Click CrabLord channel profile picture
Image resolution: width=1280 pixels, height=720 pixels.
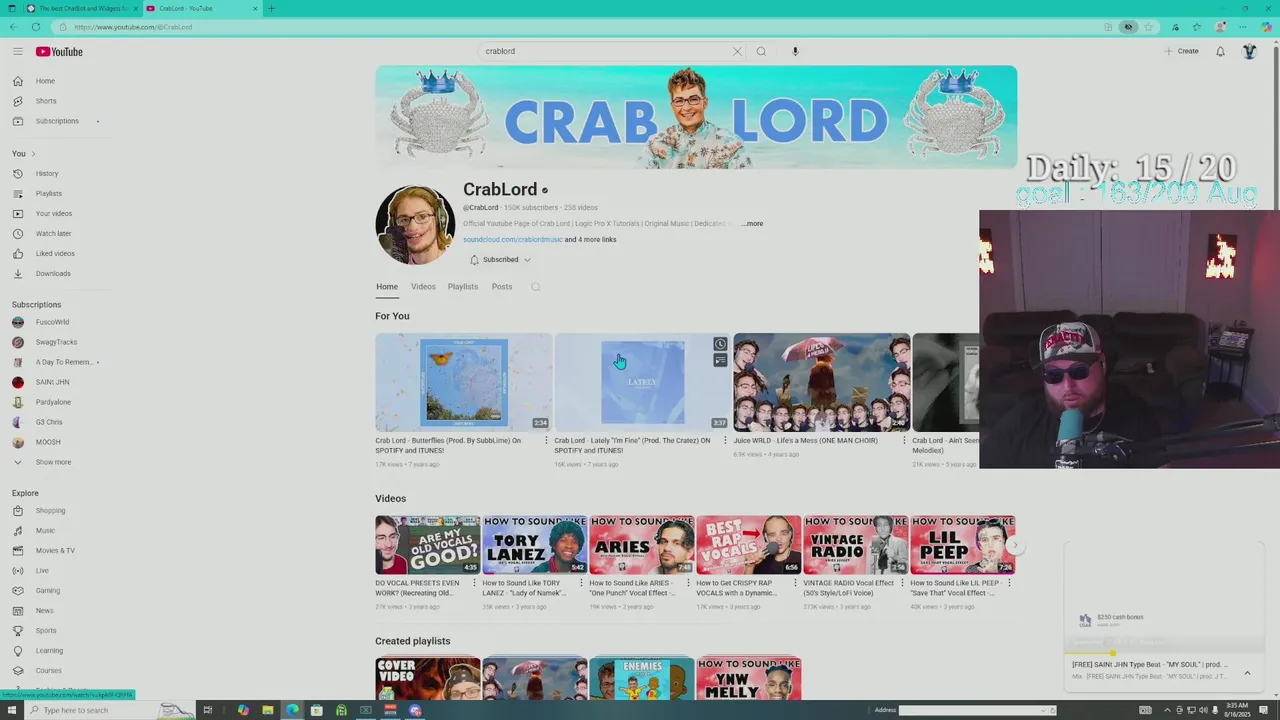coord(415,225)
